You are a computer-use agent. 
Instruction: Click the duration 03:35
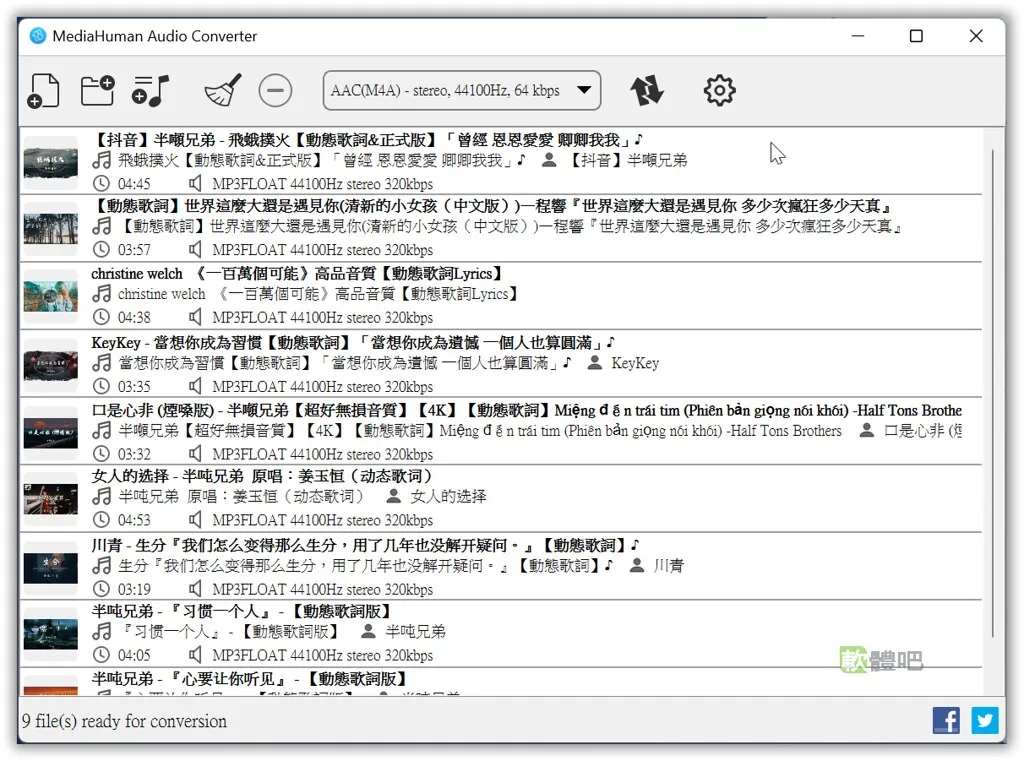pyautogui.click(x=134, y=386)
